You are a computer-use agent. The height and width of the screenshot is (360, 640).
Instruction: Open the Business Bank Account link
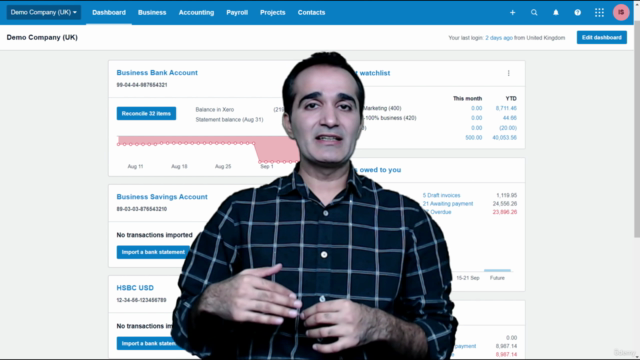(x=157, y=73)
